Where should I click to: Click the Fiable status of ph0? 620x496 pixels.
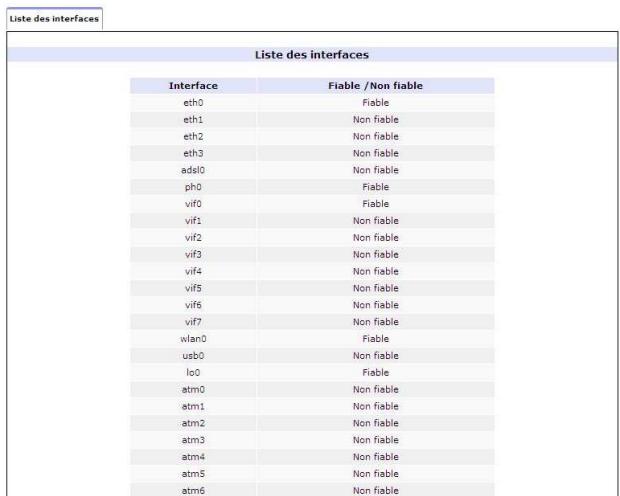(x=375, y=187)
